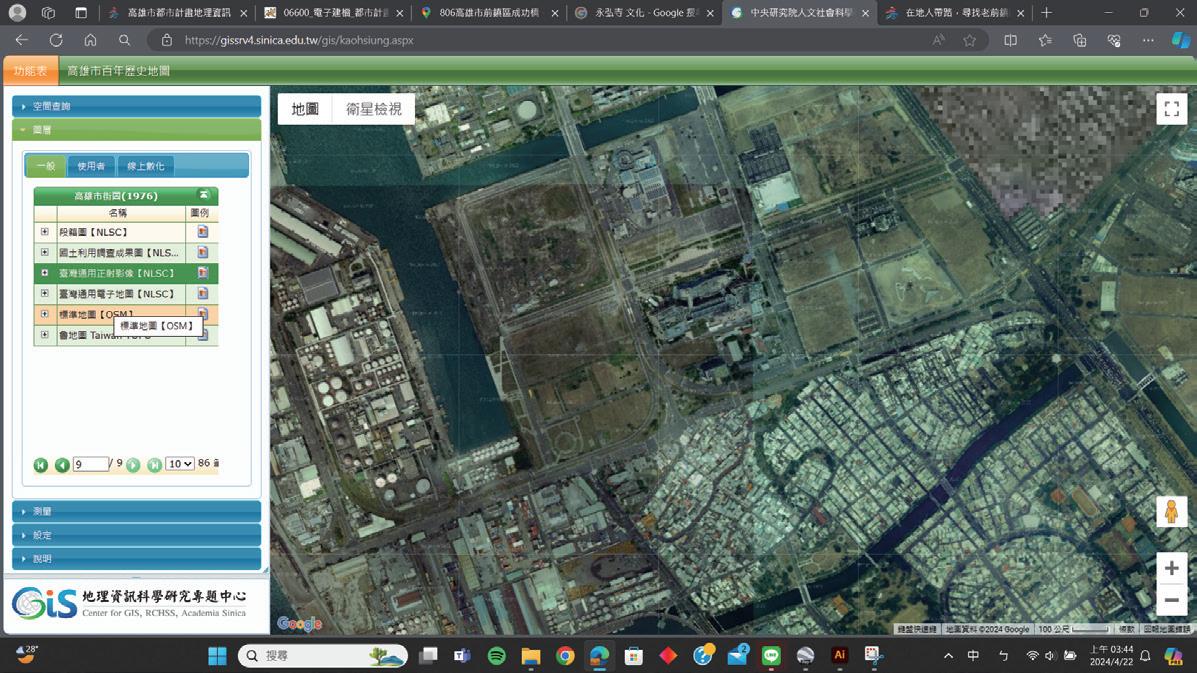Go to previous page of layer list
Image resolution: width=1197 pixels, height=673 pixels.
pyautogui.click(x=62, y=465)
